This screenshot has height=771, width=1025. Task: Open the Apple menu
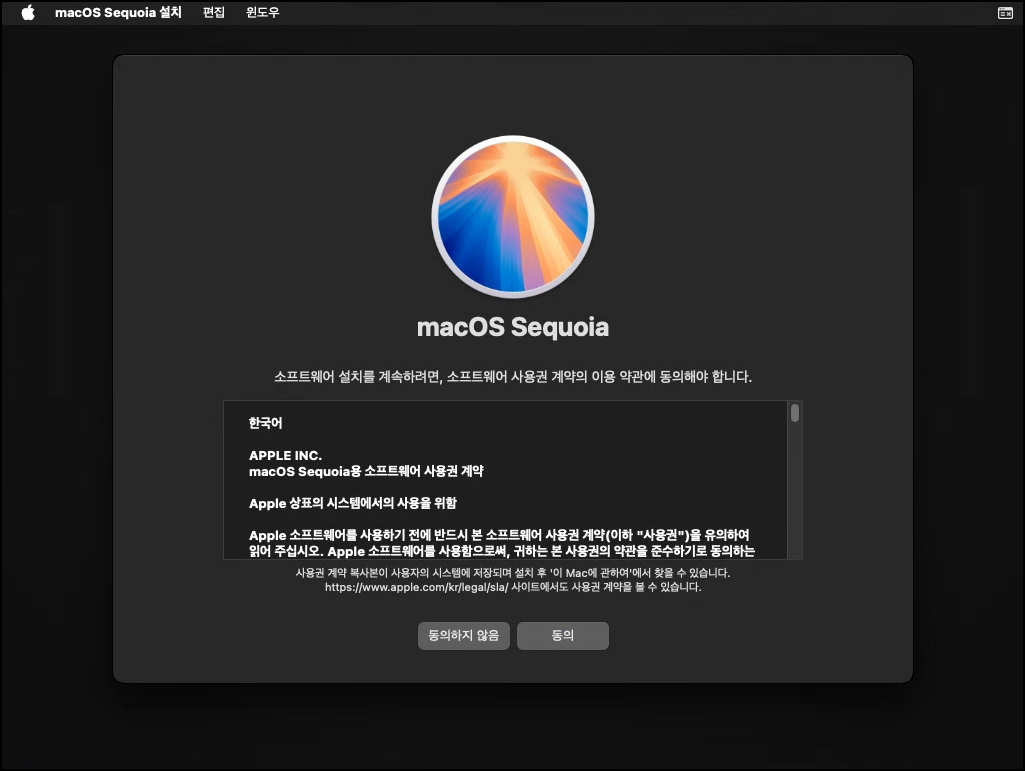point(27,12)
